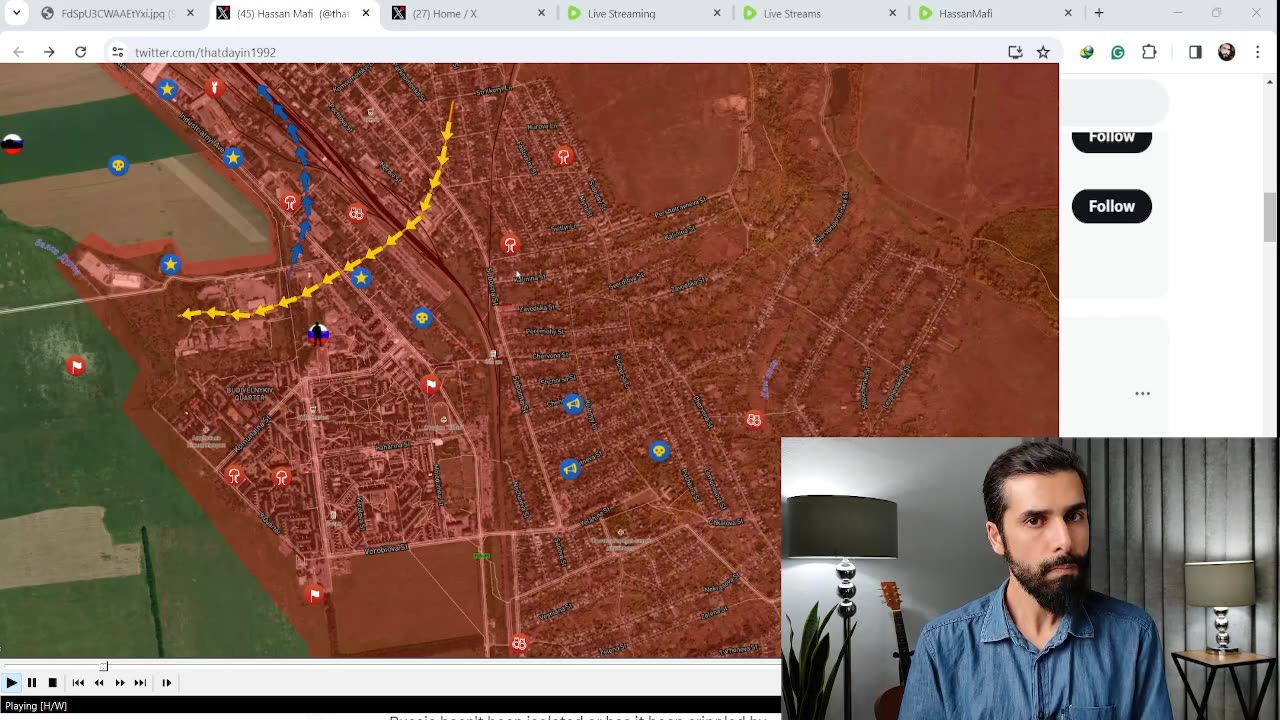Click the rewind button
The height and width of the screenshot is (720, 1280).
tap(99, 683)
